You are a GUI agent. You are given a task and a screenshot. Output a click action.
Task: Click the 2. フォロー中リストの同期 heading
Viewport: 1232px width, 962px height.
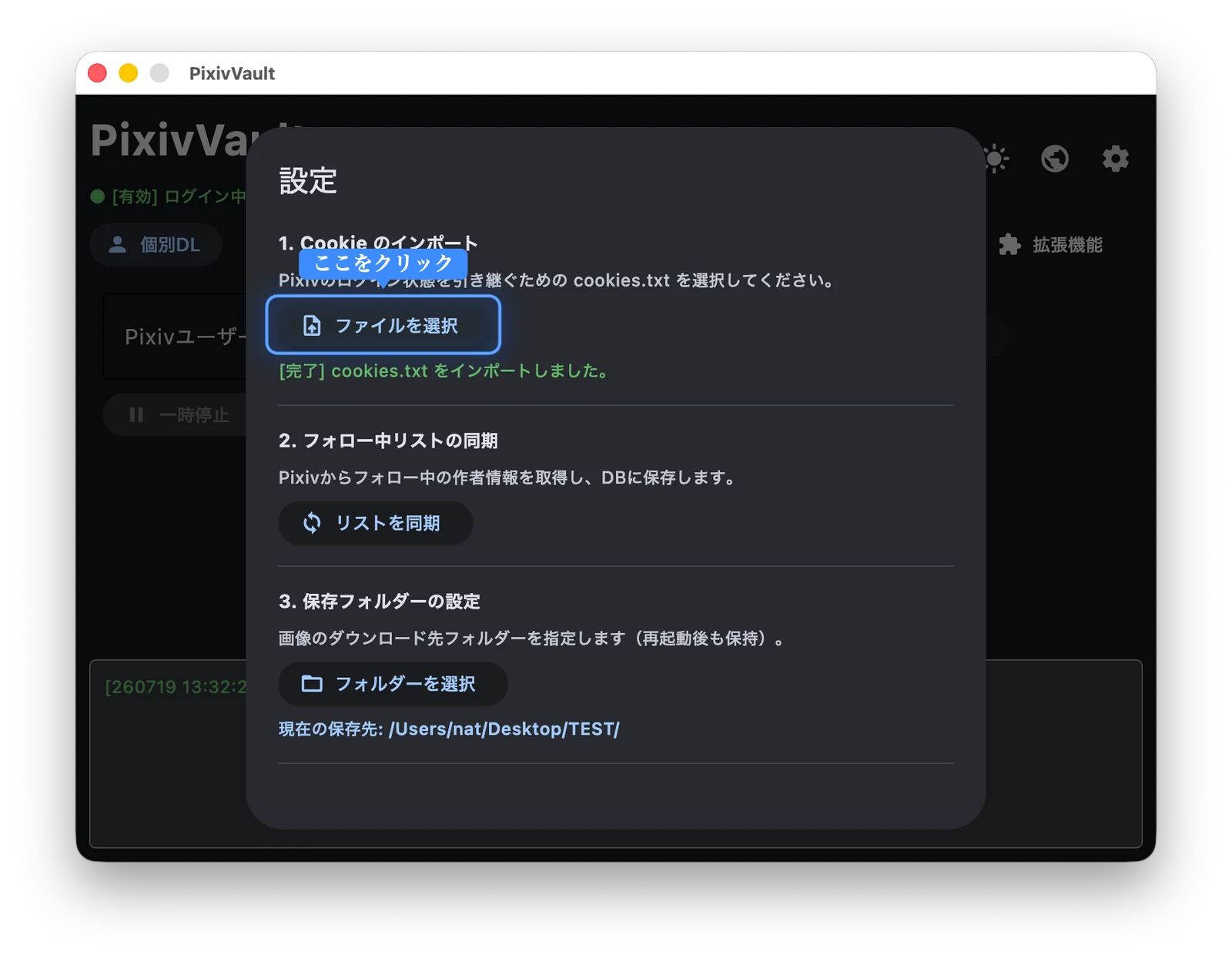(388, 441)
